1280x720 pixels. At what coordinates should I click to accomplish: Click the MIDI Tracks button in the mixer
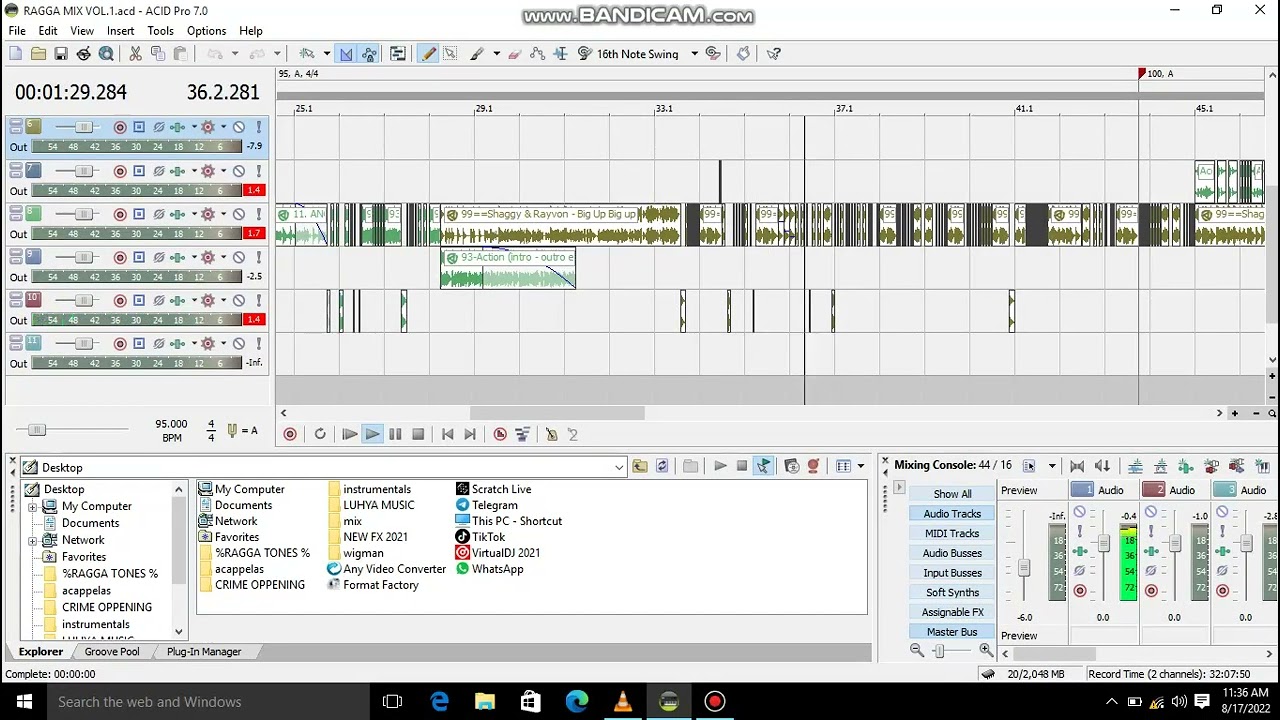click(952, 533)
